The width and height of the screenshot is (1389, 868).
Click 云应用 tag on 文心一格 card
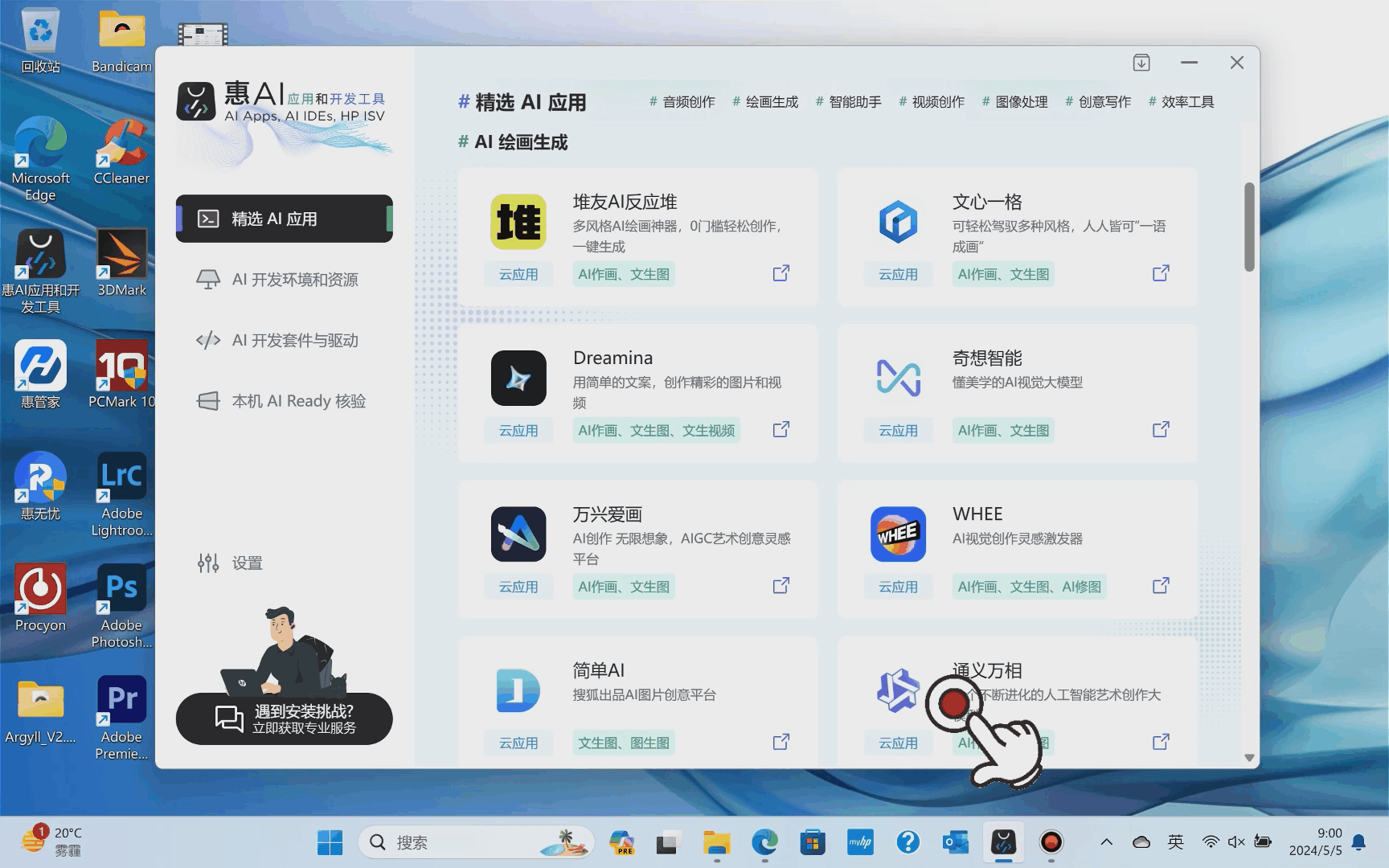898,274
